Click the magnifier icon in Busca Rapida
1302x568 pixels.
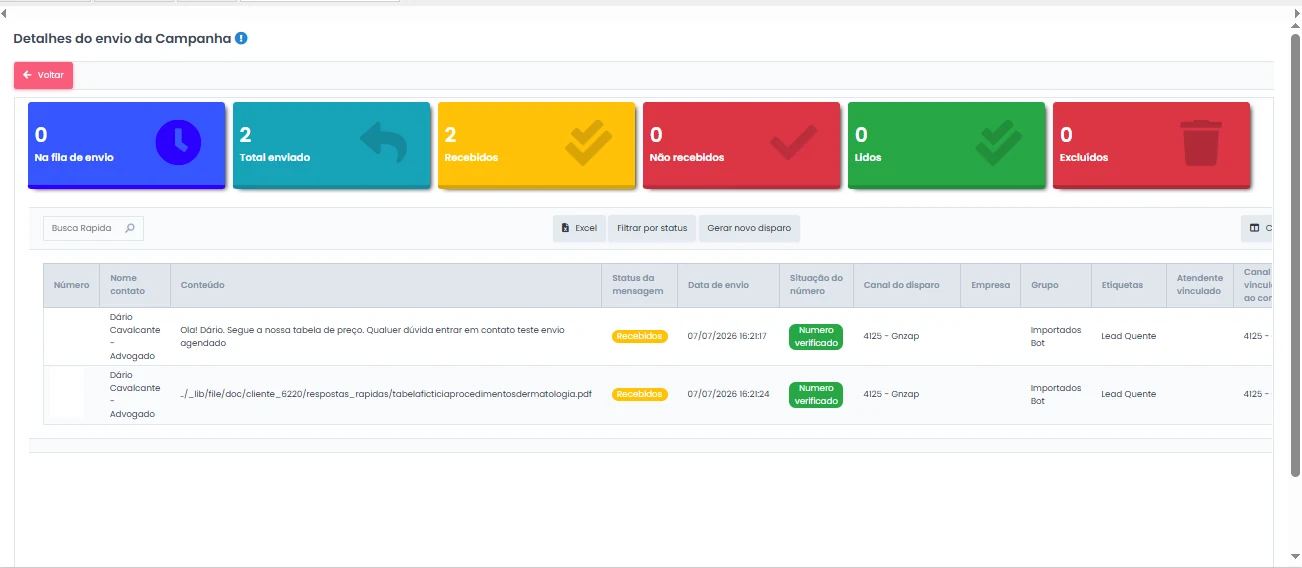click(x=130, y=228)
